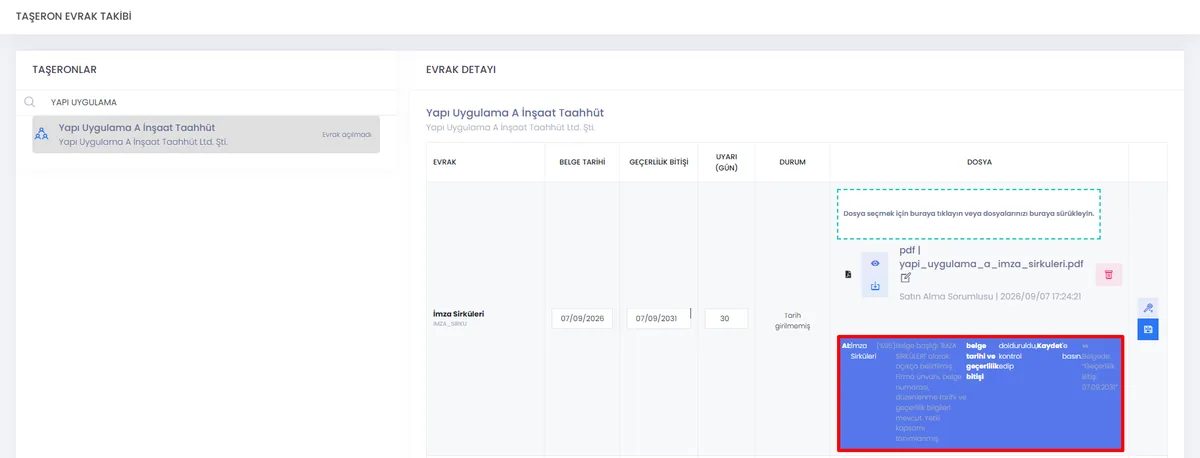Click the EVRAK DETAYI panel heading
1200x458 pixels.
pos(461,69)
